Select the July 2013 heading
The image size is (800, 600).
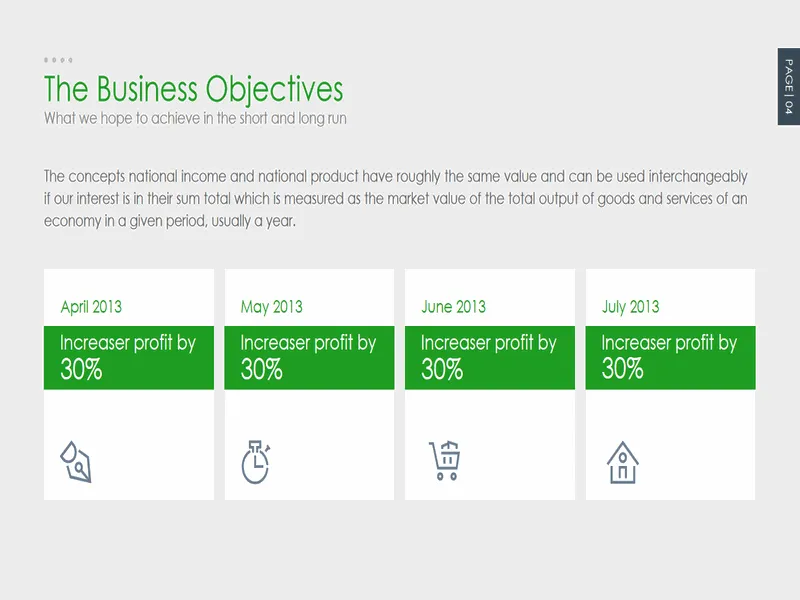[x=631, y=307]
